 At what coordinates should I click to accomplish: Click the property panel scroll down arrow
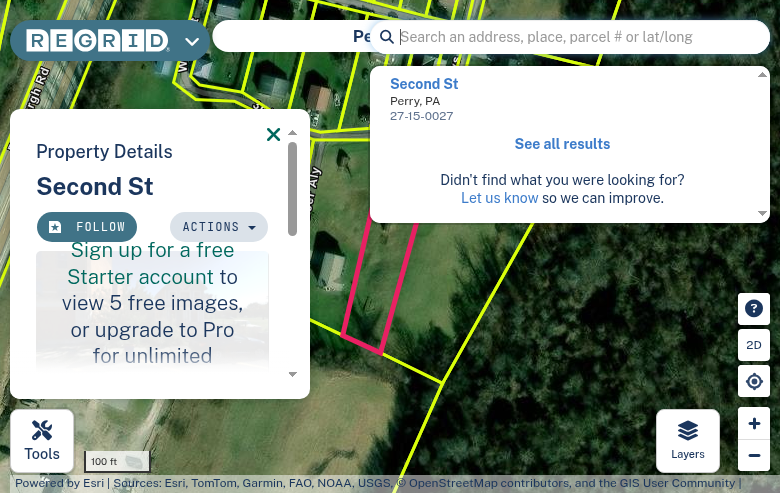(x=292, y=374)
